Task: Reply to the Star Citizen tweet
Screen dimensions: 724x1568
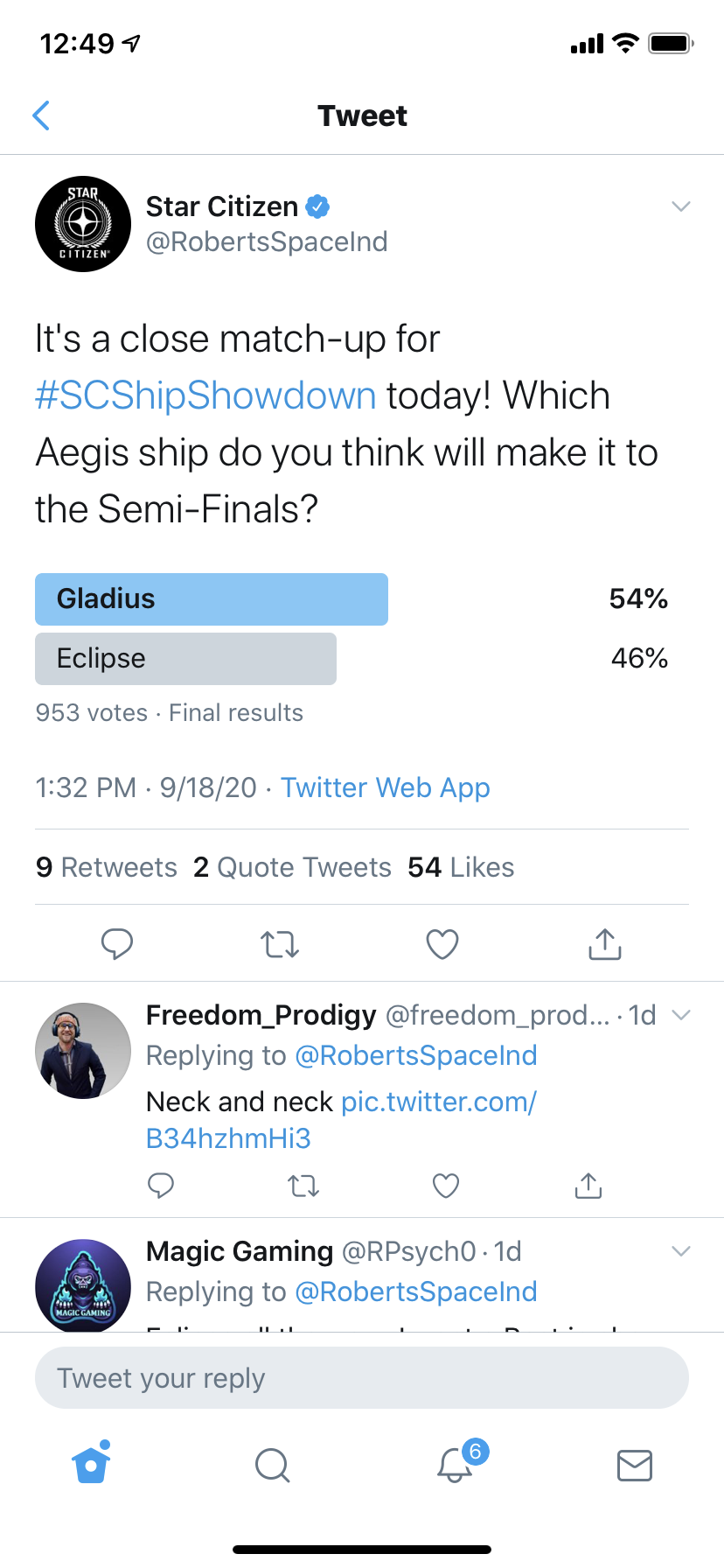Action: 117,944
